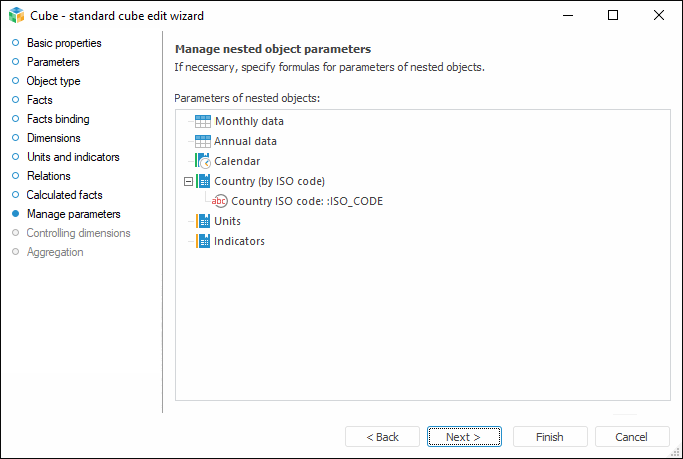Go to the Basic properties step

[63, 43]
